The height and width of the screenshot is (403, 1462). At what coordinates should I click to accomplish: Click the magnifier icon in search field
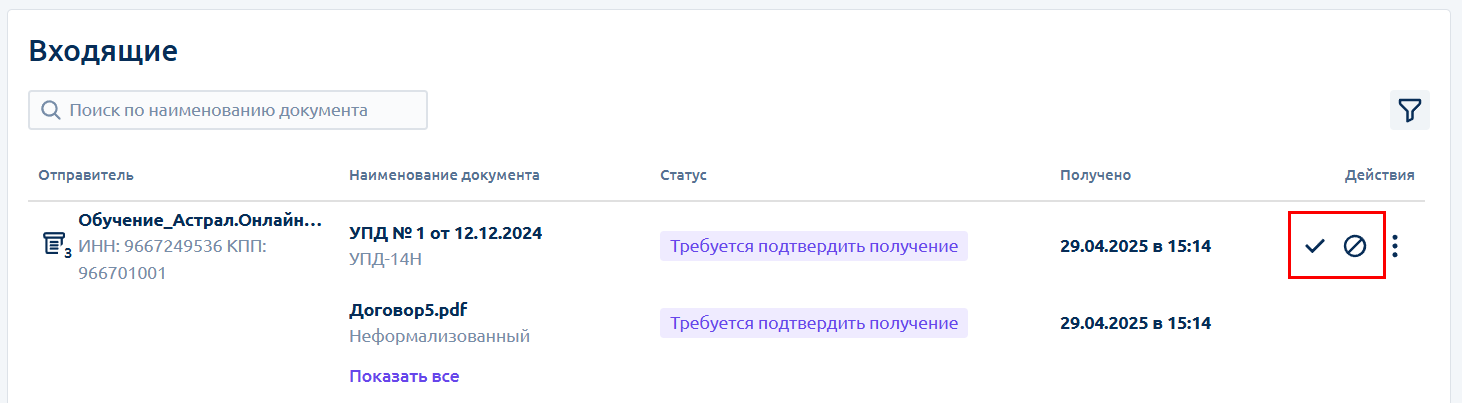coord(51,110)
